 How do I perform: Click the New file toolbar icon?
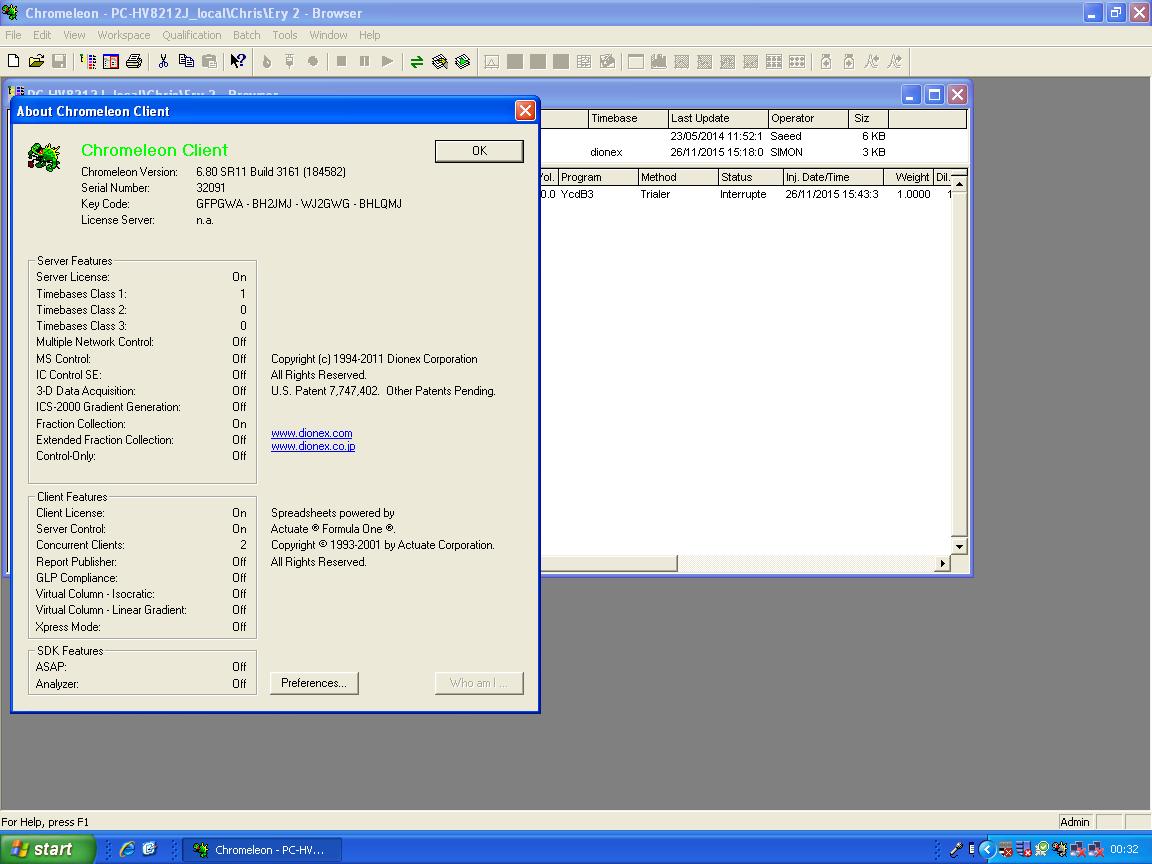[x=13, y=62]
